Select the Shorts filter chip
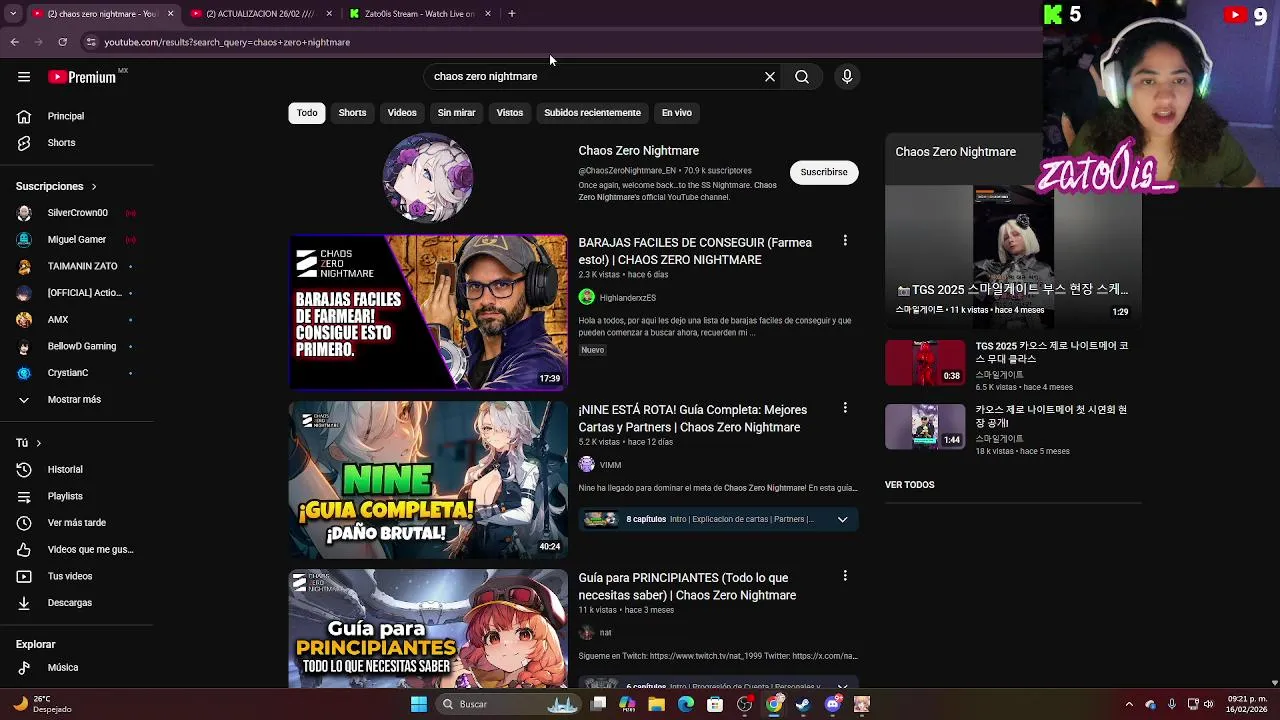The width and height of the screenshot is (1280, 720). 352,113
